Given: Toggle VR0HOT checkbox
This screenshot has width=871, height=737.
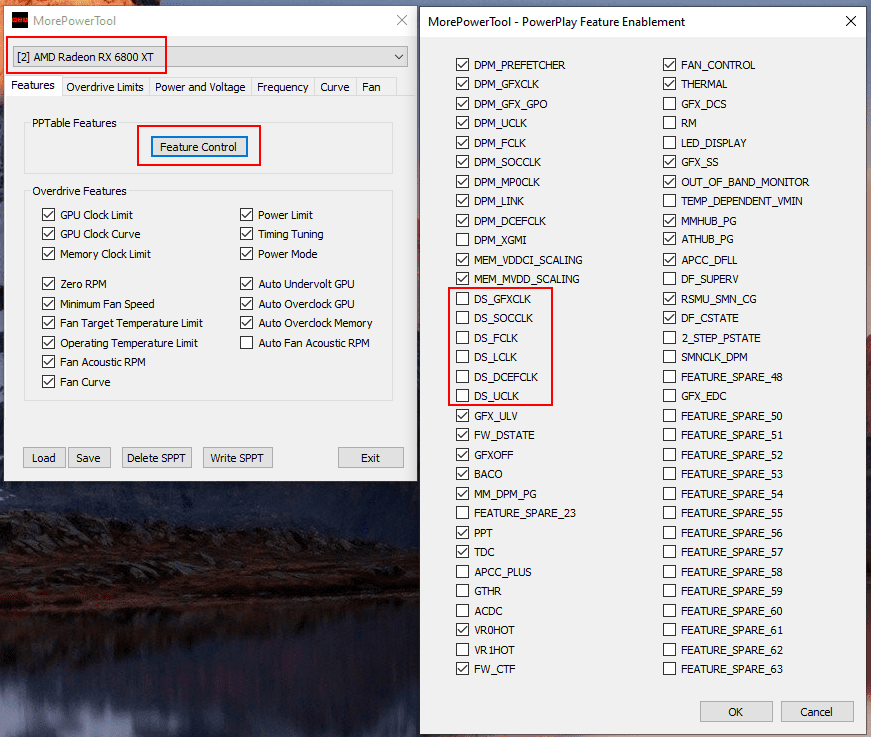Looking at the screenshot, I should (x=462, y=630).
